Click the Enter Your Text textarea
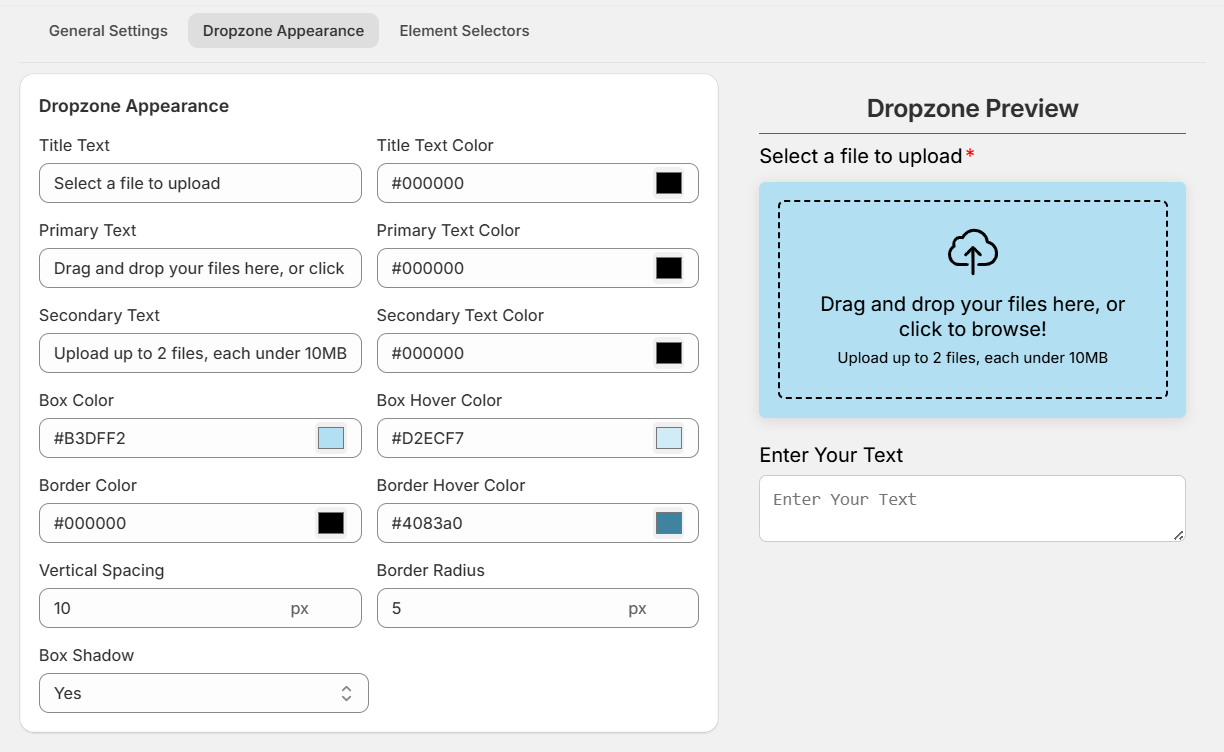The height and width of the screenshot is (752, 1224). click(972, 508)
